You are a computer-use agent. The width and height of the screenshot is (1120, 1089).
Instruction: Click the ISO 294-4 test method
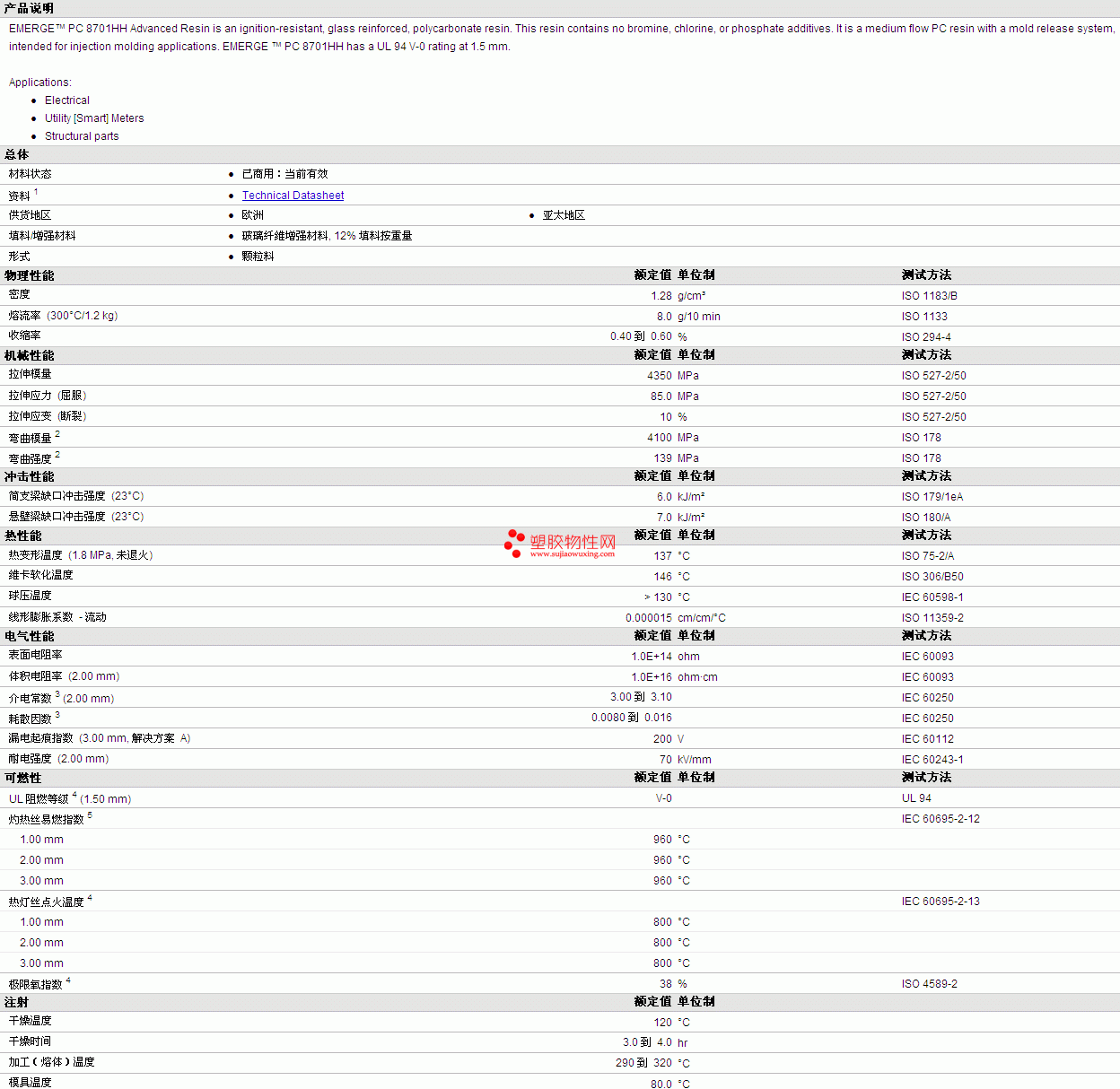tap(926, 337)
